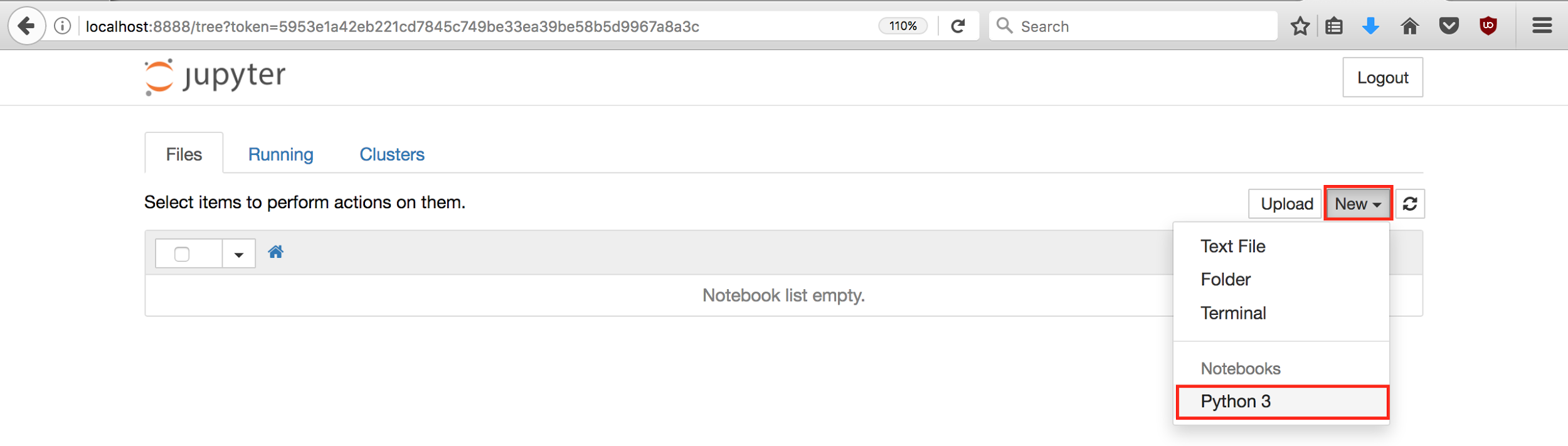
Task: Switch to the Running tab
Action: pyautogui.click(x=280, y=154)
